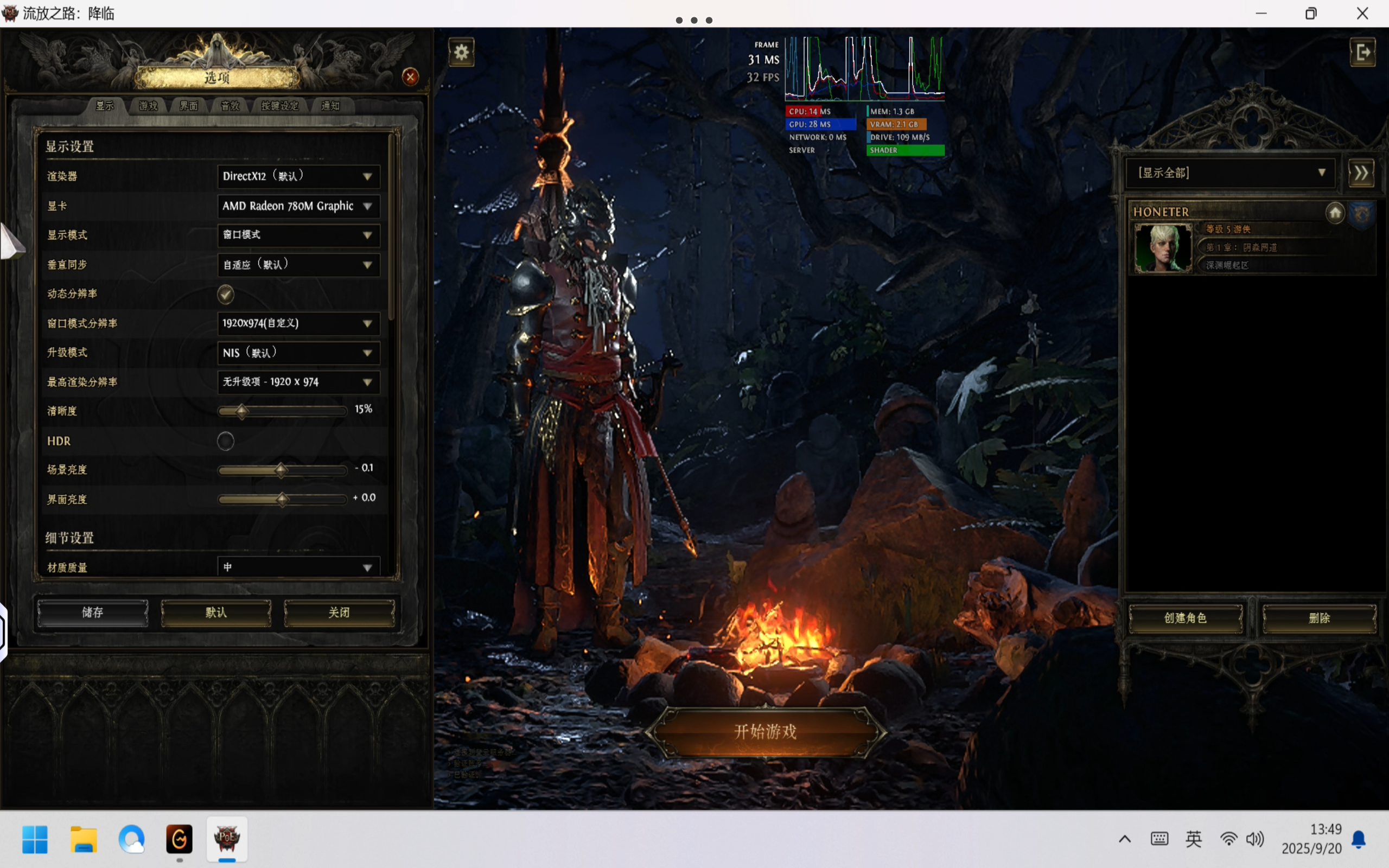Click the 默认 defaults button
Screen dimensions: 1389x868
(x=216, y=612)
